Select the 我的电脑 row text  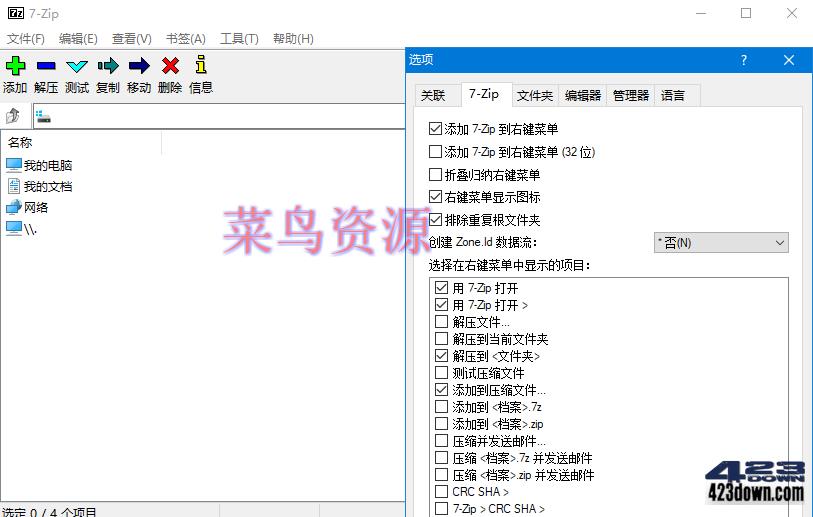pos(48,165)
